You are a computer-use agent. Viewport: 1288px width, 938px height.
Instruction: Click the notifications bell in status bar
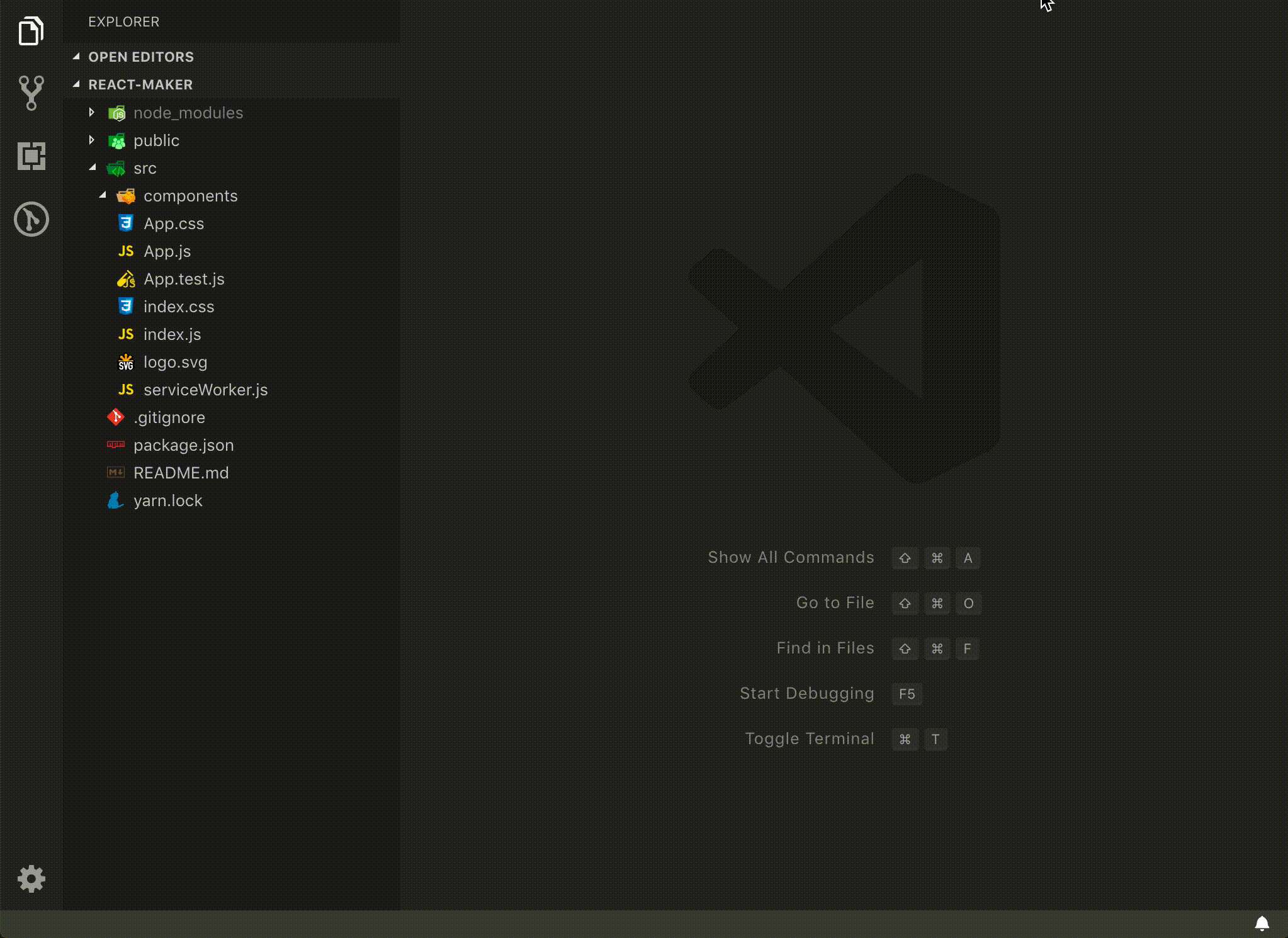tap(1262, 924)
